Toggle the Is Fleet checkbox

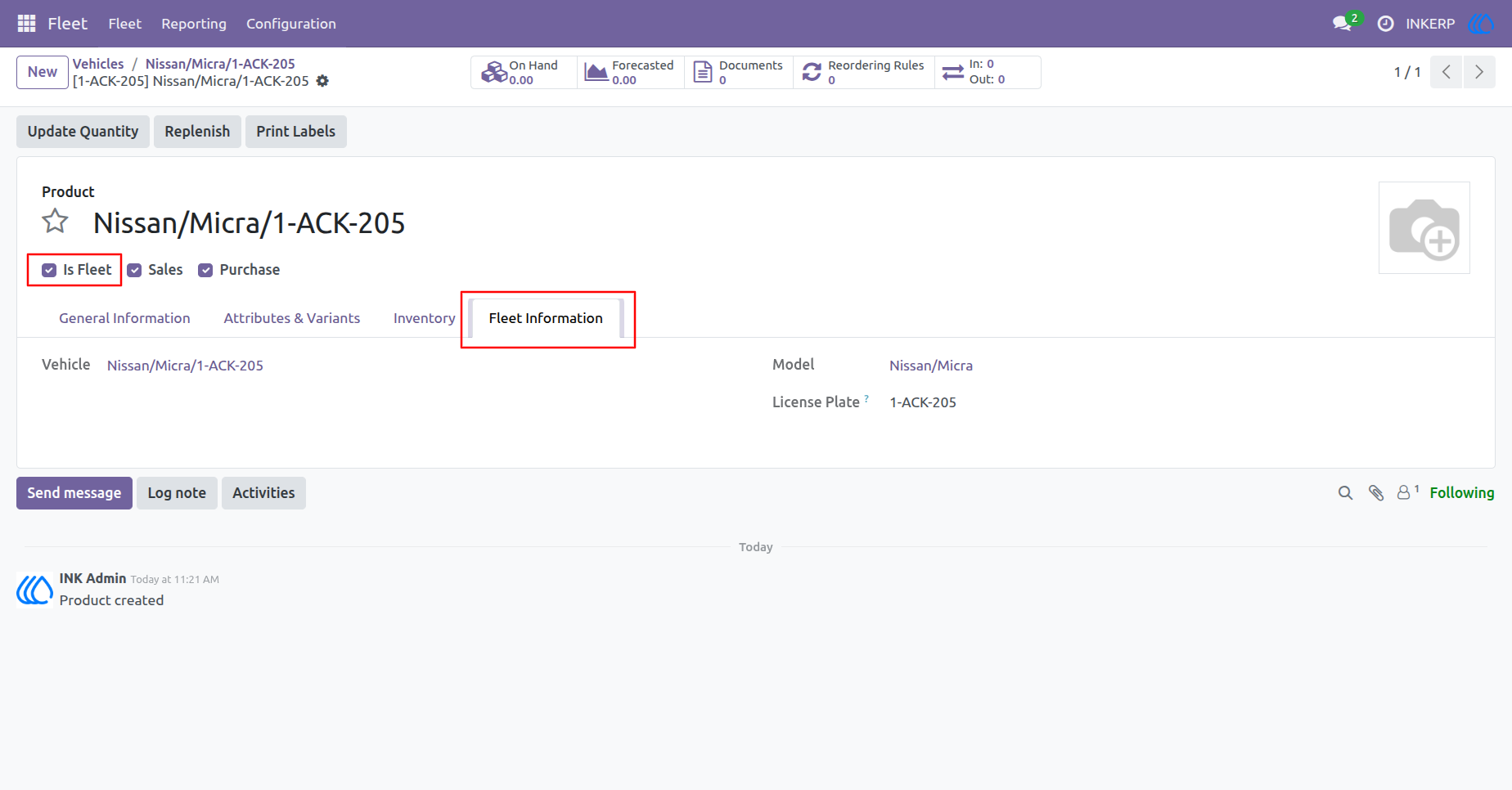(49, 270)
